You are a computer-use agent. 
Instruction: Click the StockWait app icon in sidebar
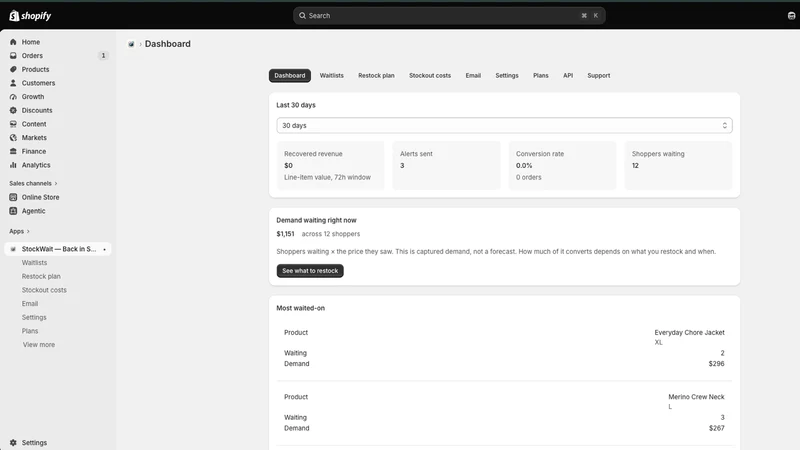pos(13,249)
